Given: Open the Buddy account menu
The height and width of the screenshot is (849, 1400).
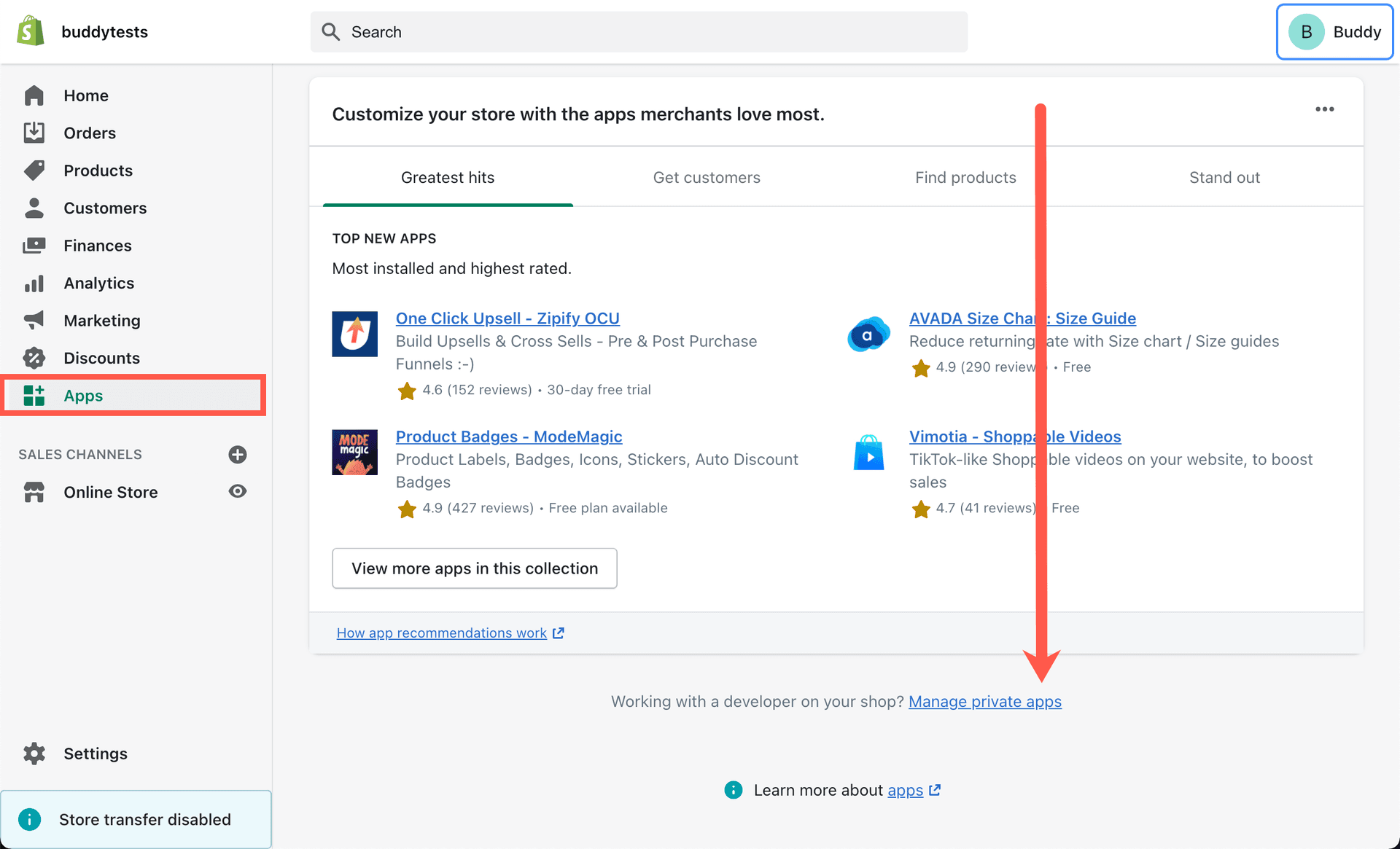Looking at the screenshot, I should (1334, 32).
